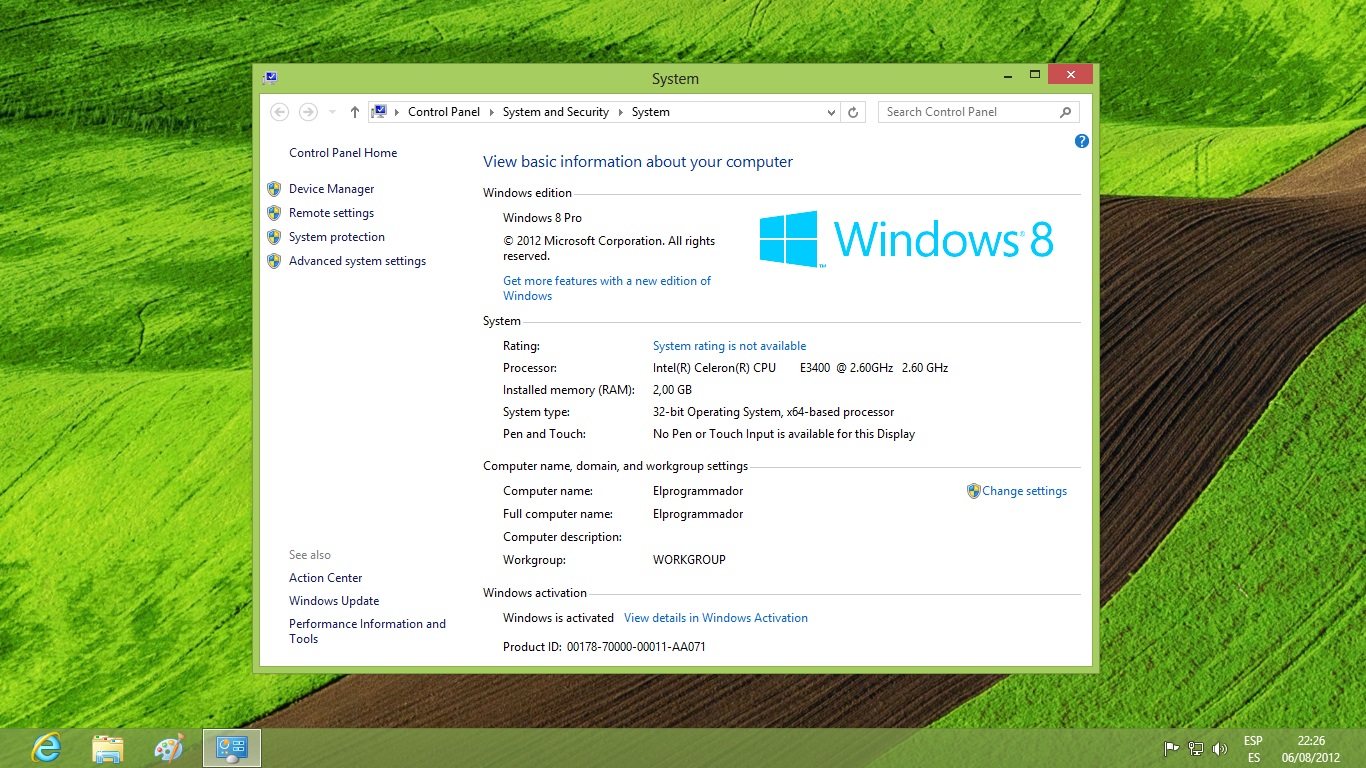Click the Forward navigation arrow

[x=308, y=112]
